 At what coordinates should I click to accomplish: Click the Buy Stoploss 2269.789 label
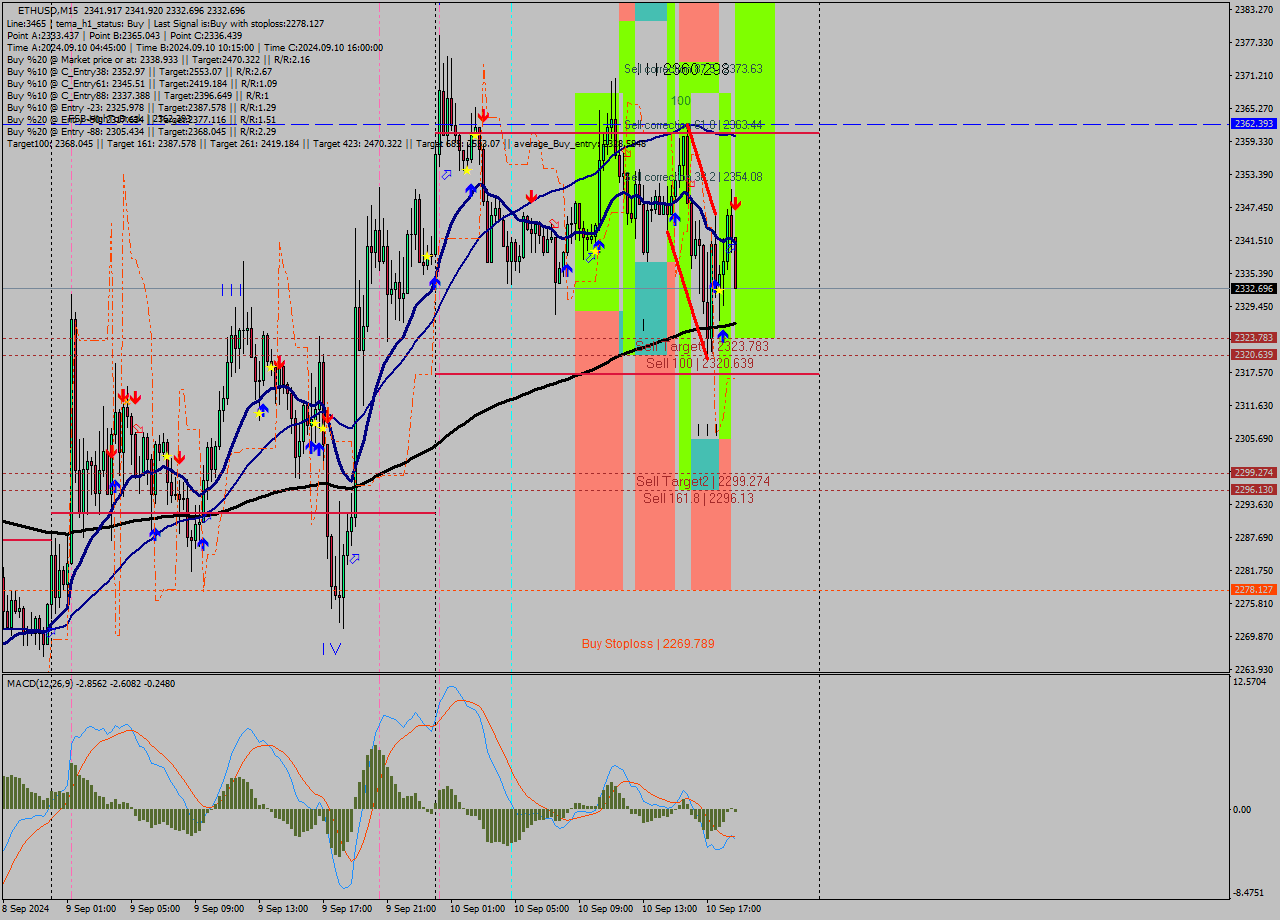pyautogui.click(x=648, y=642)
